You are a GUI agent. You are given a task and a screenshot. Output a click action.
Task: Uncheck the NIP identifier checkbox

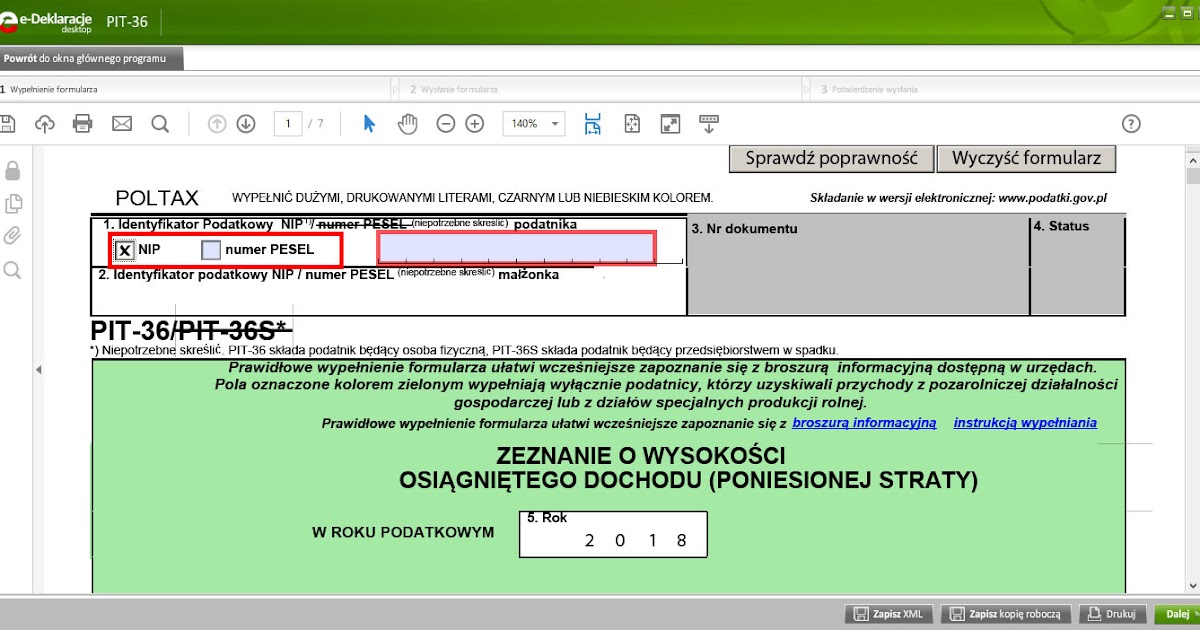pos(124,249)
